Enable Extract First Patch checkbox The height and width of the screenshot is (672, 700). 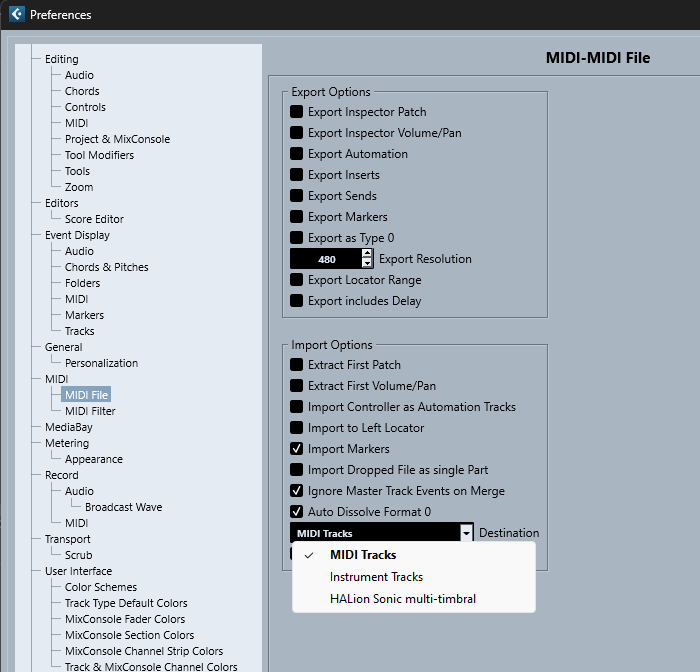tap(296, 365)
